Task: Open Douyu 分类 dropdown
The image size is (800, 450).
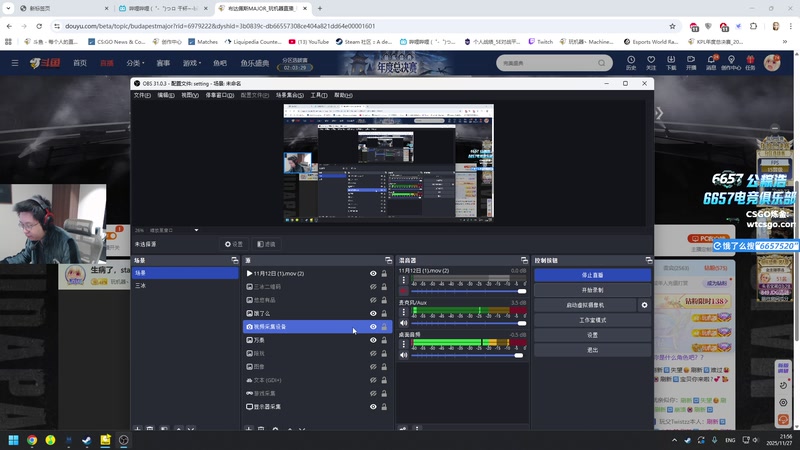Action: pos(135,63)
